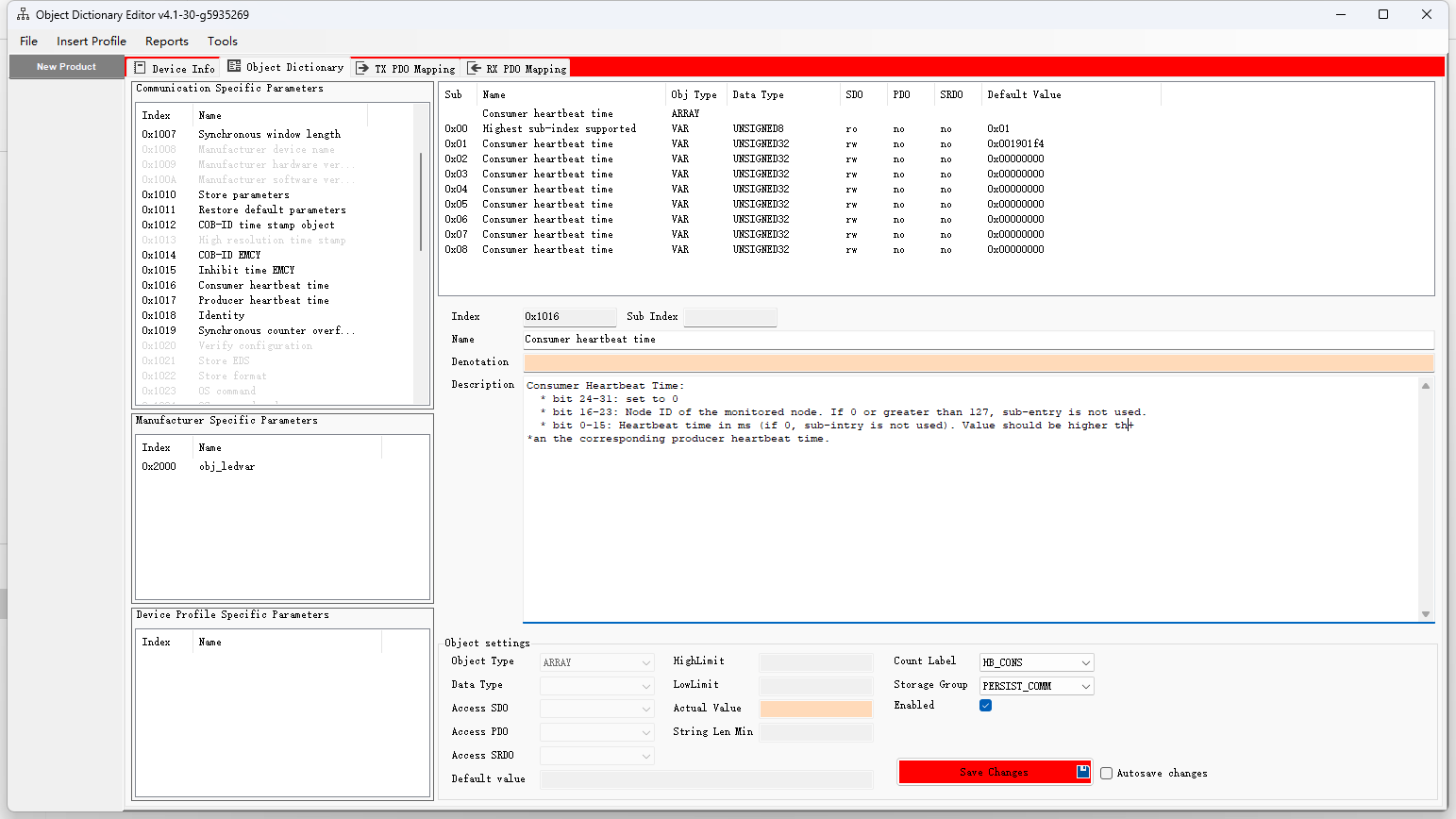Click the Name field Consumer heartbeat time
Screen dimensions: 1456x819
coord(979,340)
